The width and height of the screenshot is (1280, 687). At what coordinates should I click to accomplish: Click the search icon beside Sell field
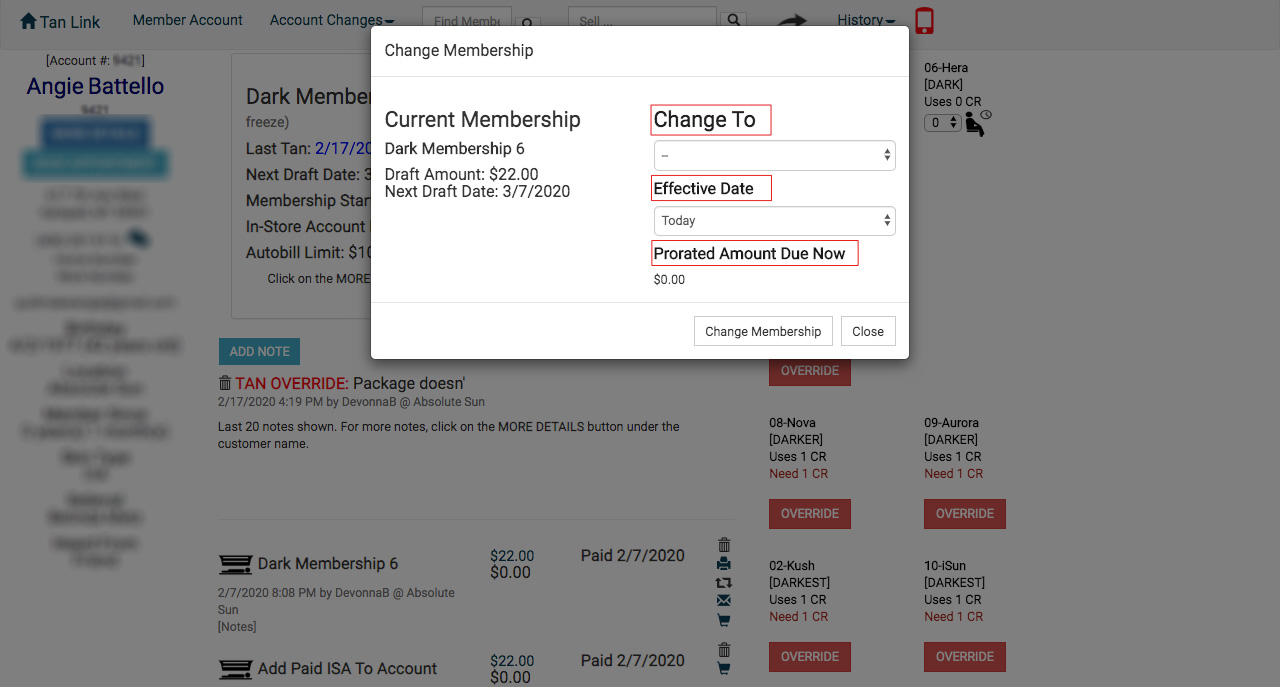pyautogui.click(x=735, y=21)
